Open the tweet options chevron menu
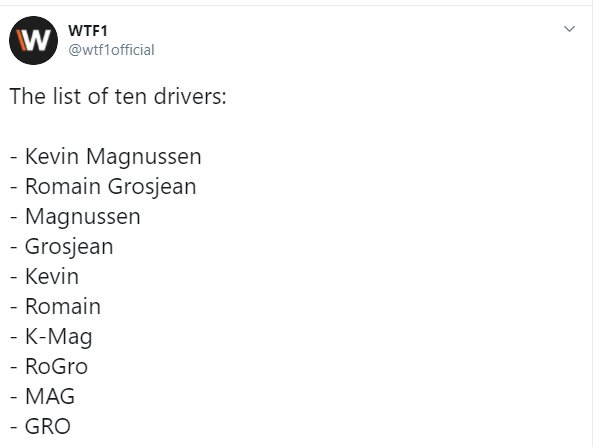The image size is (597, 447). (569, 29)
